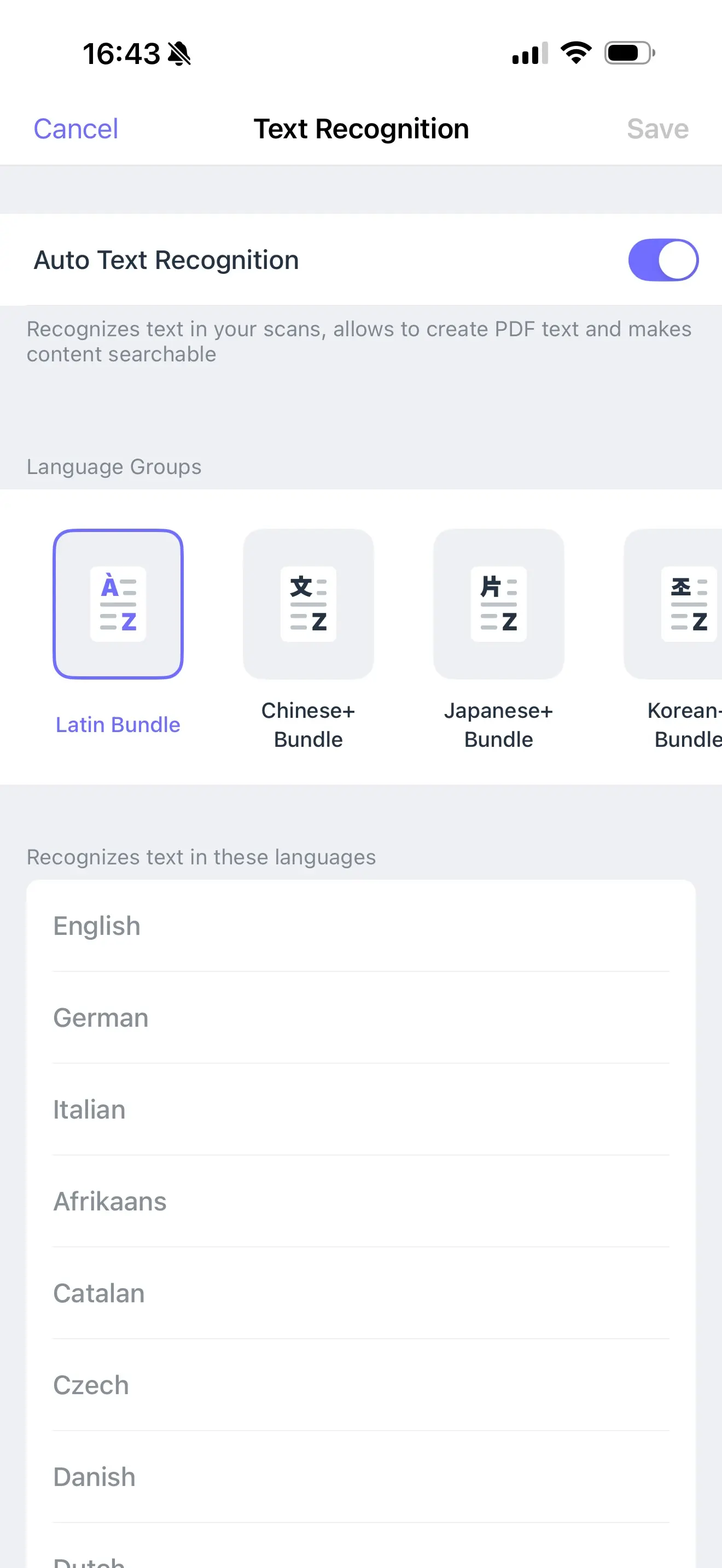Tap the Danish language row
722x1568 pixels.
coord(360,1477)
